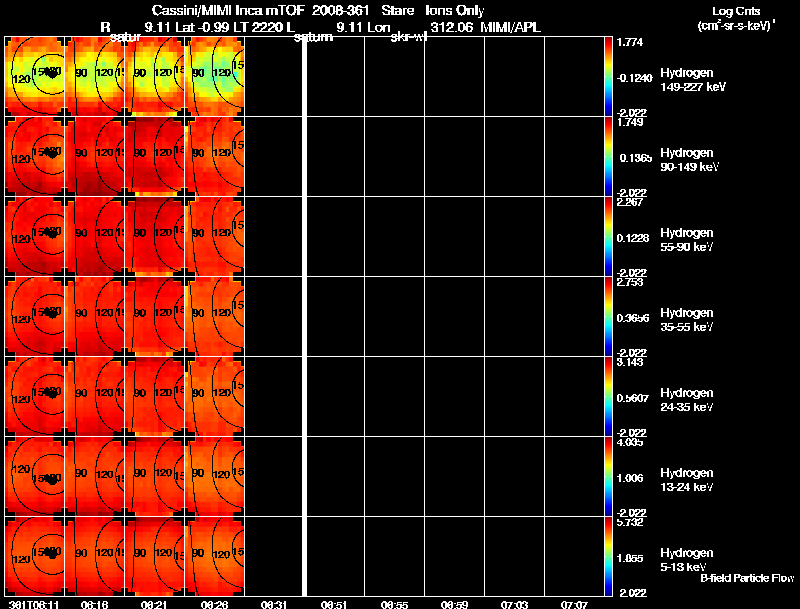The image size is (800, 609).
Task: Click the B-field Particle Flow text
Action: pos(746,578)
